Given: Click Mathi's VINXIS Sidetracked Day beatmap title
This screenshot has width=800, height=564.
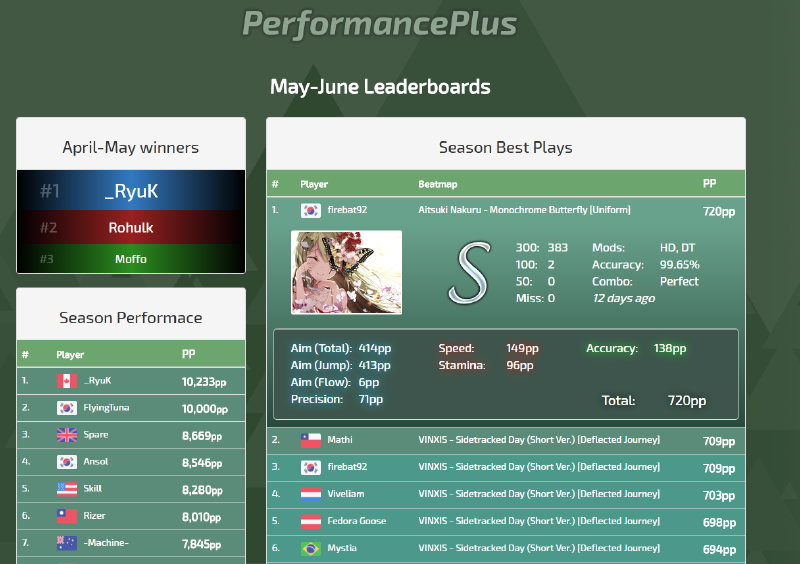Looking at the screenshot, I should (539, 439).
